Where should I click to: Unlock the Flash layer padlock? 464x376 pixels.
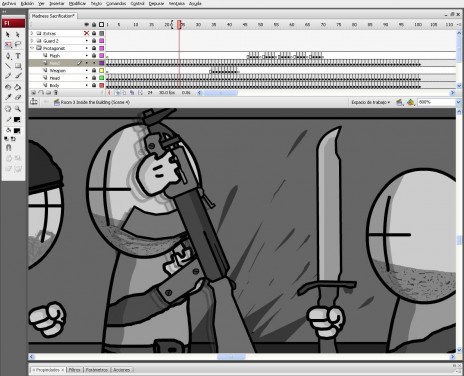tap(94, 56)
